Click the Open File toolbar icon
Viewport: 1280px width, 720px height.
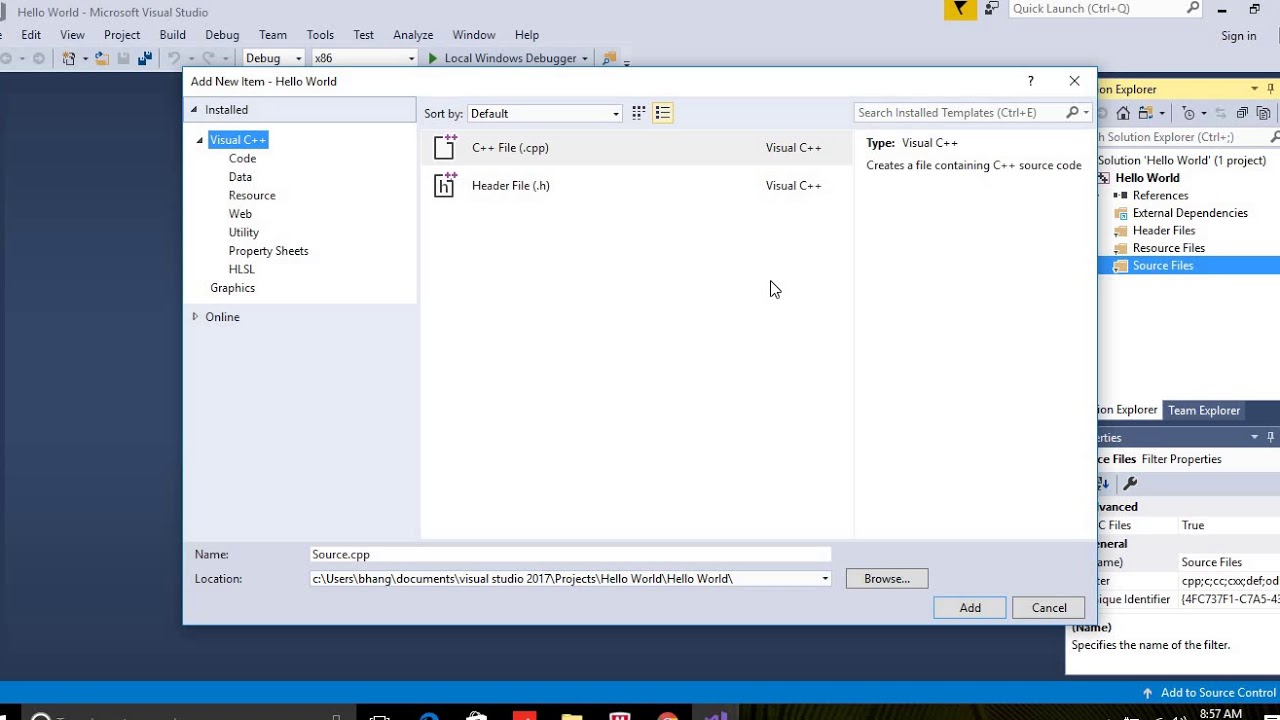click(x=102, y=58)
